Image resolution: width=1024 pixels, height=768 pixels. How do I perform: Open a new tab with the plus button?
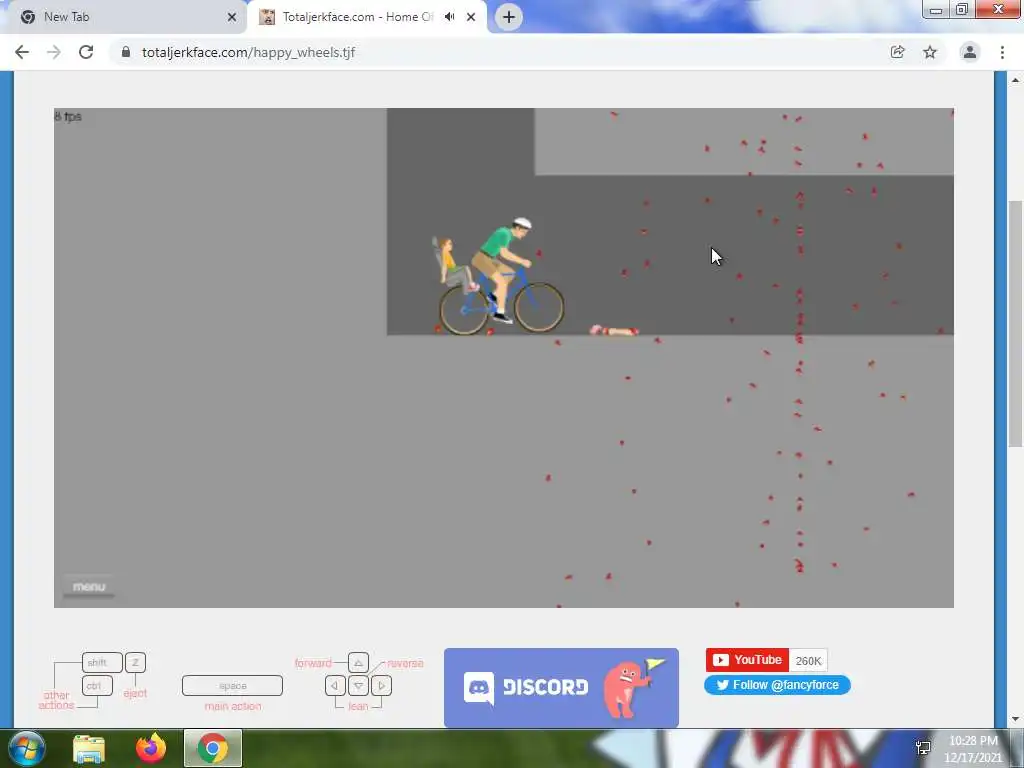tap(509, 17)
